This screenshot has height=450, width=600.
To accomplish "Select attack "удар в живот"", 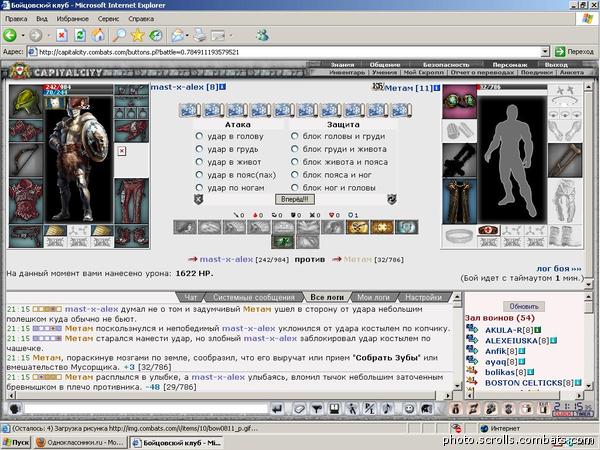I will pos(199,162).
